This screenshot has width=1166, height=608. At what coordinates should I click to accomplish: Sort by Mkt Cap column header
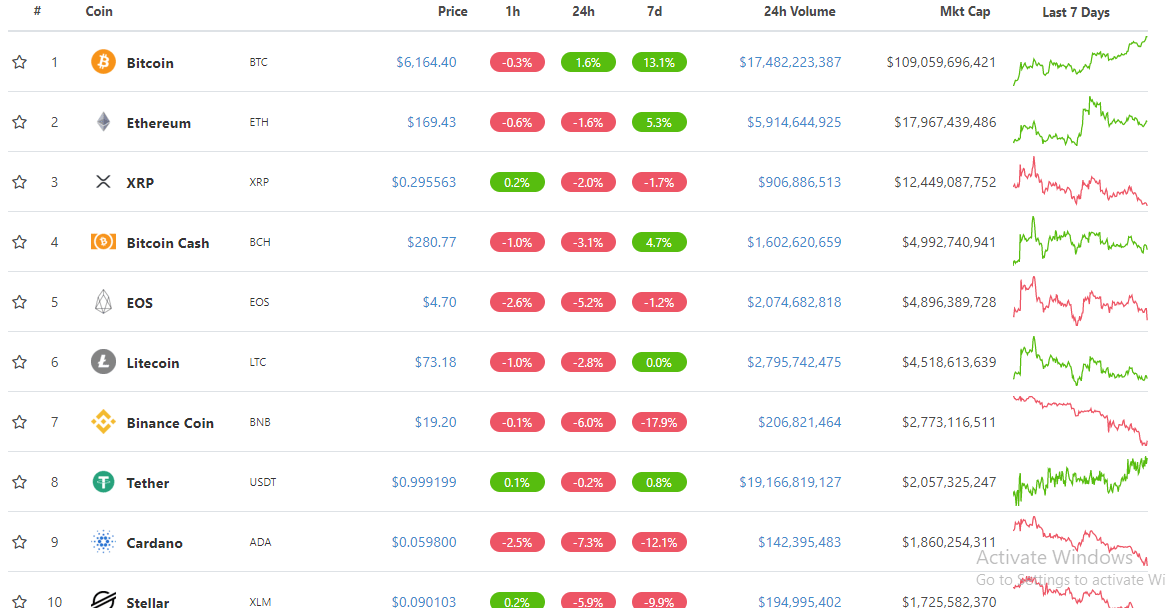tap(964, 11)
